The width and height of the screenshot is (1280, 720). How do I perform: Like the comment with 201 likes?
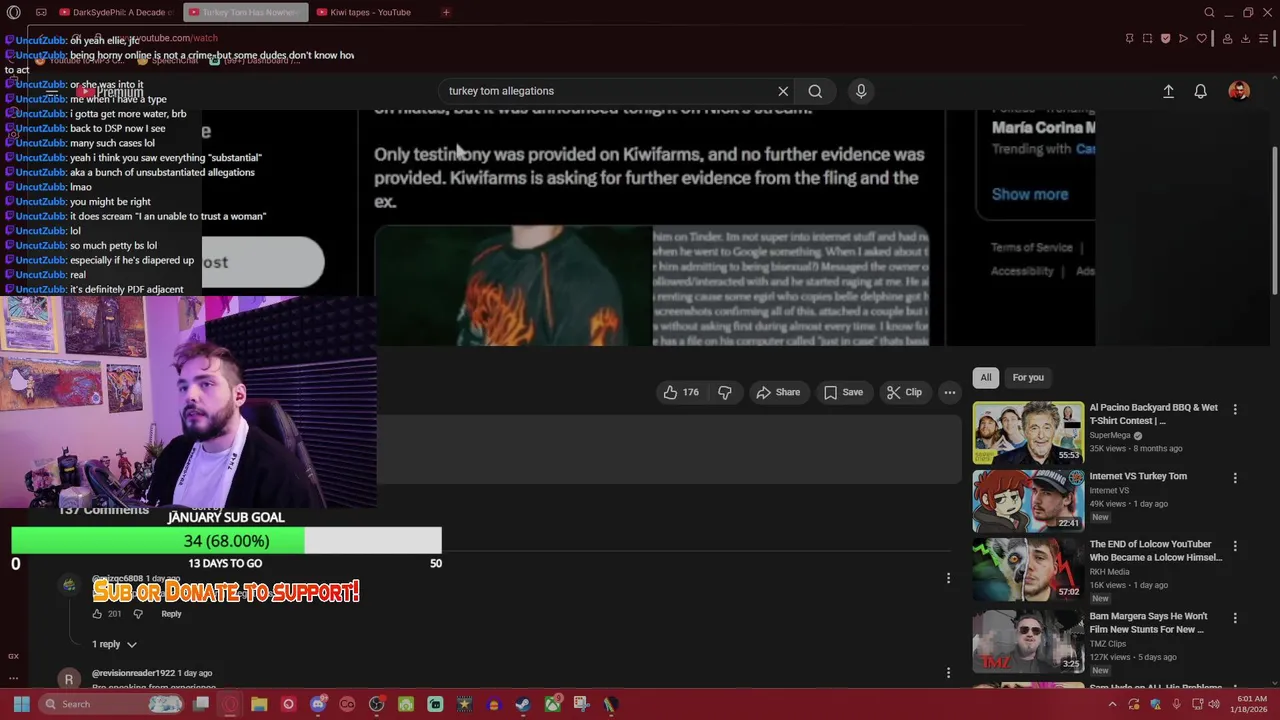(97, 614)
